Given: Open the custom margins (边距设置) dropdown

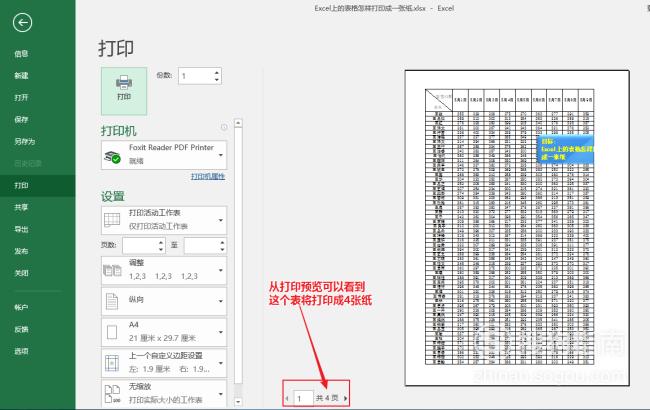Looking at the screenshot, I should [x=164, y=363].
